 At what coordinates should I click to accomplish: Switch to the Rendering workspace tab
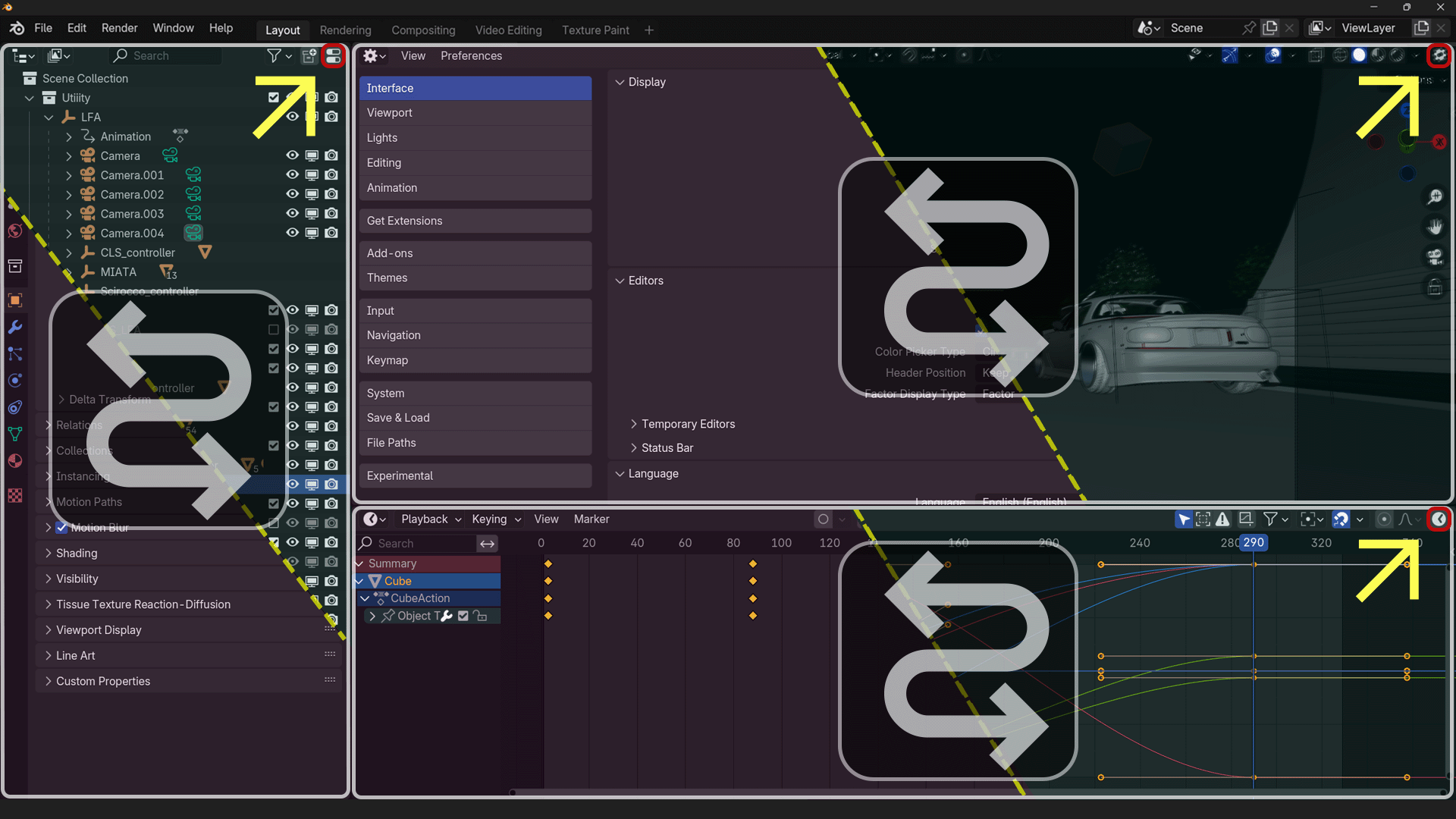[345, 30]
